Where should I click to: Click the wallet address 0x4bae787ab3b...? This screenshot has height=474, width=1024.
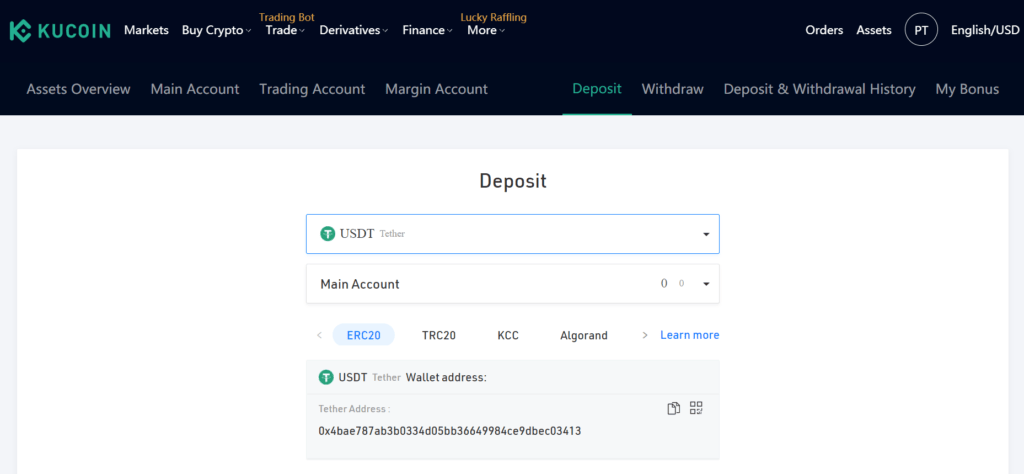(x=450, y=432)
